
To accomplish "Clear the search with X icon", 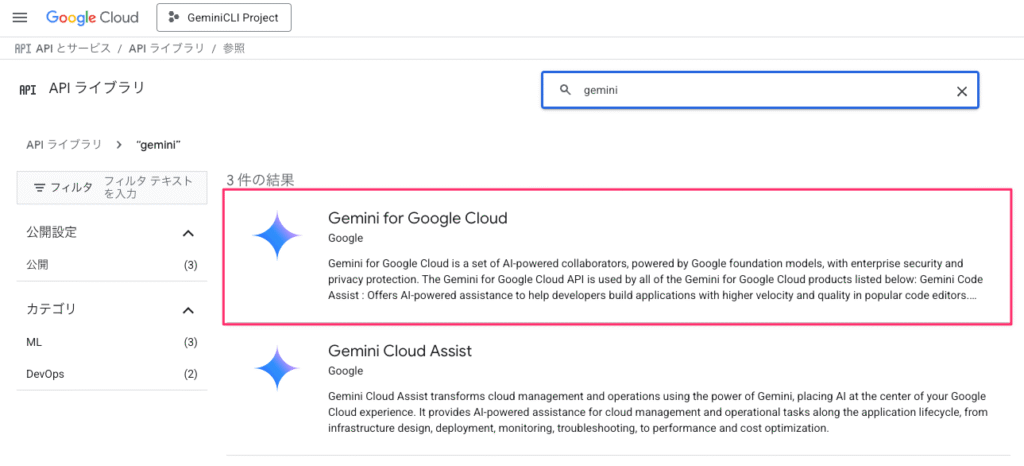I will 961,91.
